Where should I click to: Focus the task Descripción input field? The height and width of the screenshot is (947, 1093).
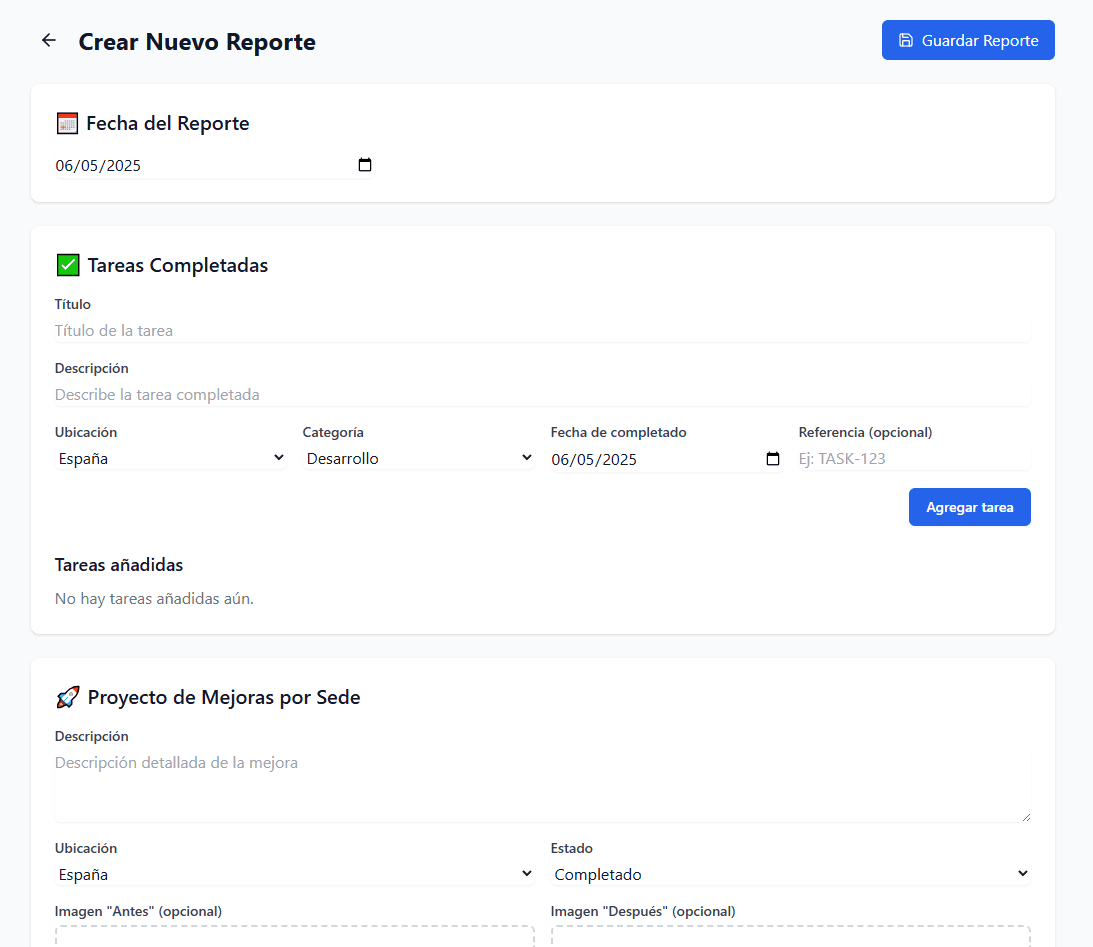click(x=542, y=395)
